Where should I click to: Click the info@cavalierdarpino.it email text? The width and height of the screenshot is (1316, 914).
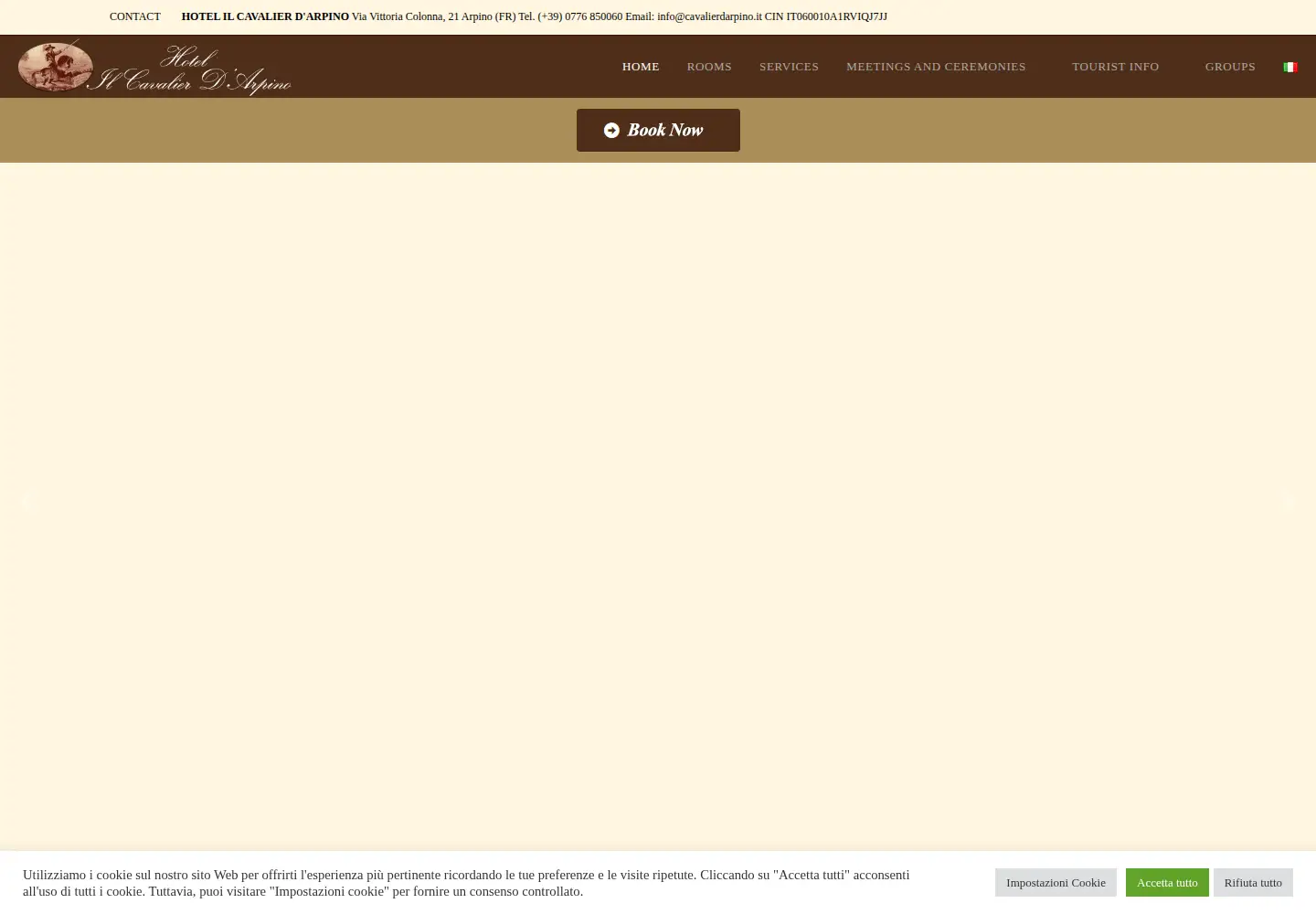point(709,16)
